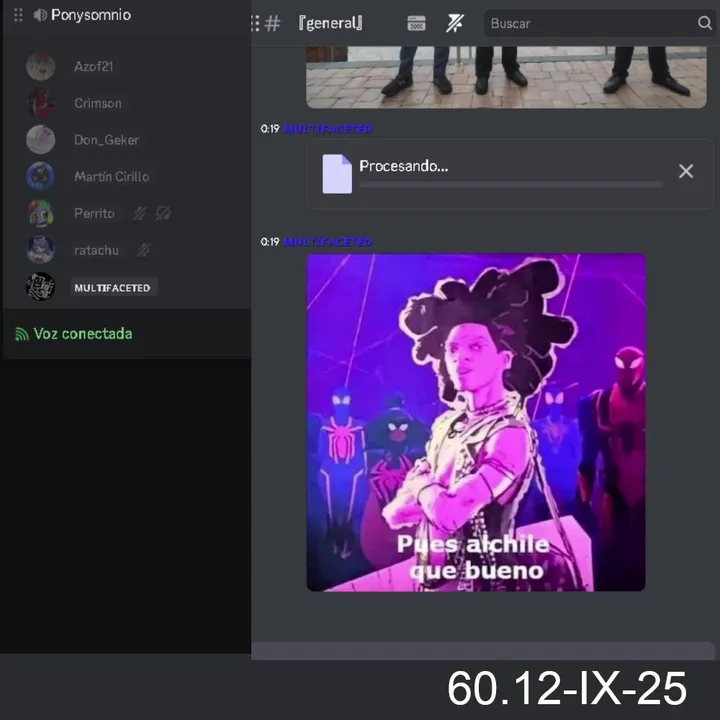Click MULTIFACETED's avatar in the voice list
The width and height of the screenshot is (720, 720).
[40, 287]
